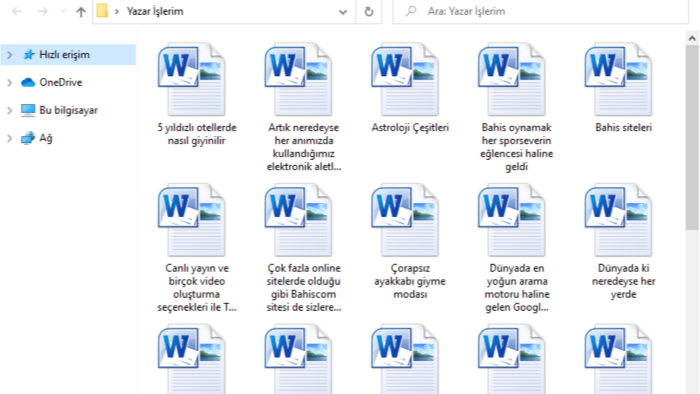Click the folder icon in address bar
This screenshot has width=700, height=394.
pyautogui.click(x=102, y=11)
